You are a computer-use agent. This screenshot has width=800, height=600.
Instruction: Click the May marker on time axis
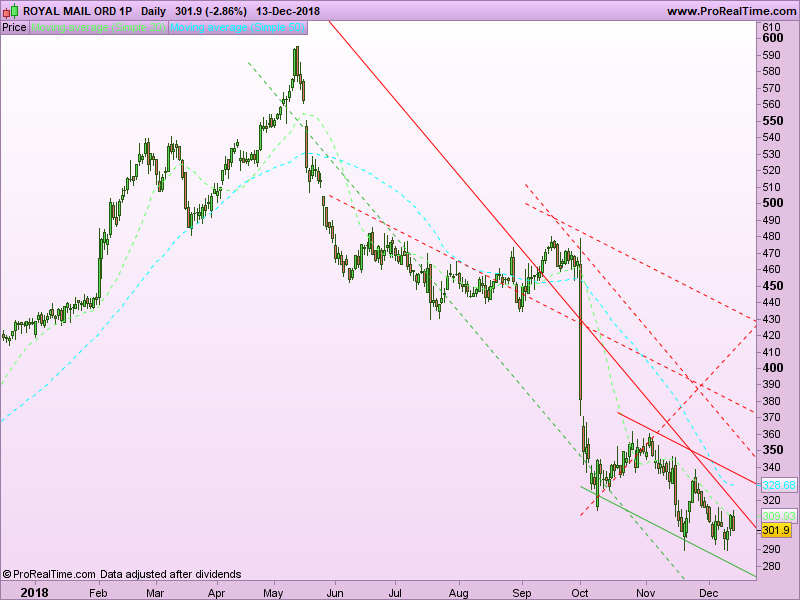pos(273,593)
